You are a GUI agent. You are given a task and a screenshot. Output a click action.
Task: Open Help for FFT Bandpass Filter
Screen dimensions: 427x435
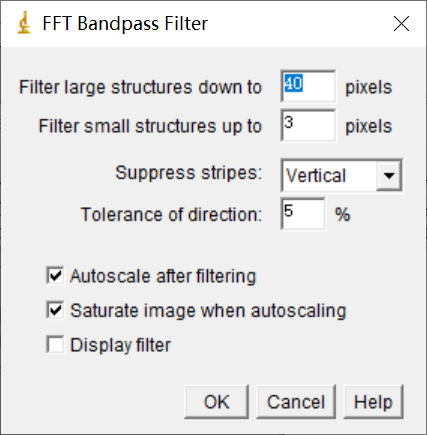pos(373,402)
